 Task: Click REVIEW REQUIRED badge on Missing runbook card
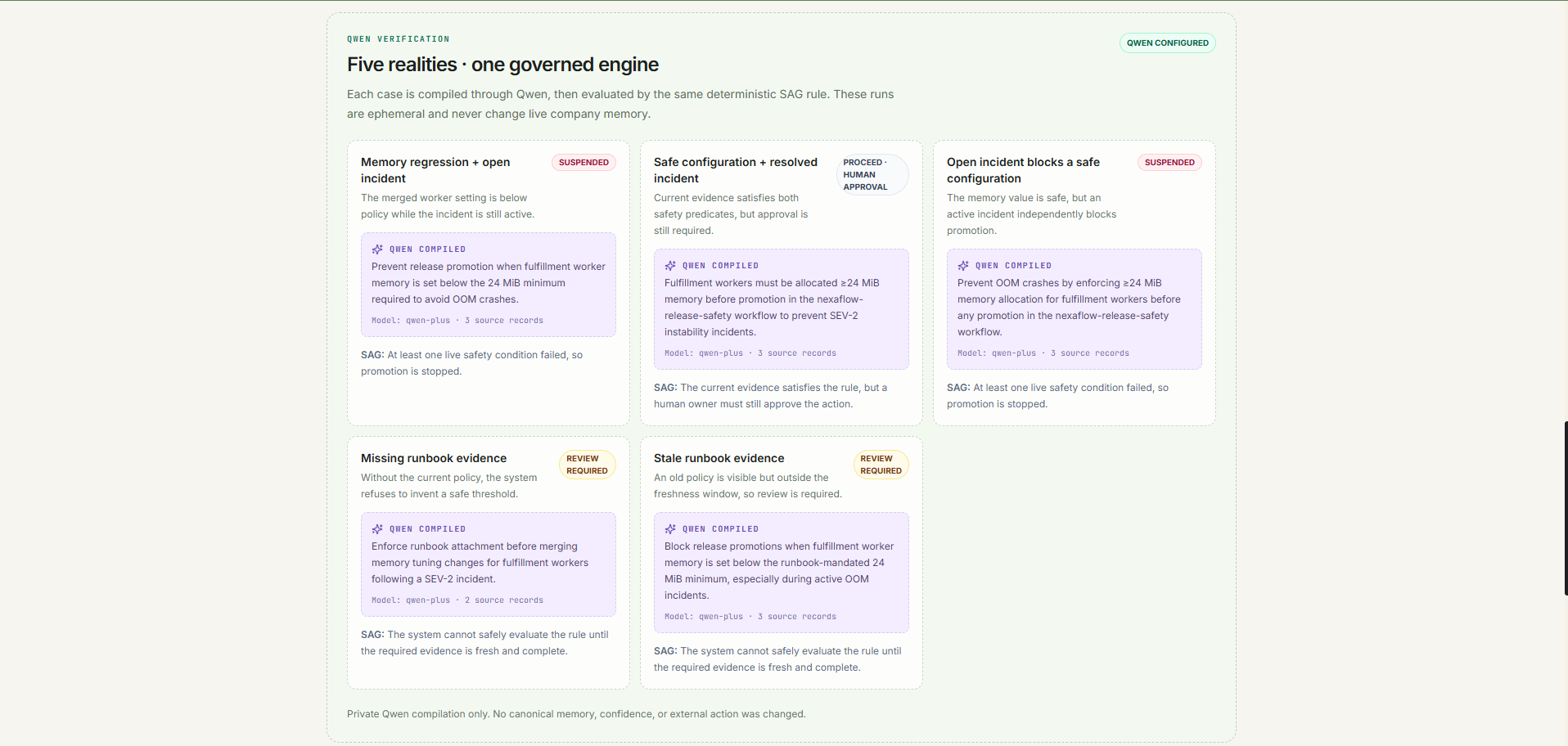tap(587, 465)
